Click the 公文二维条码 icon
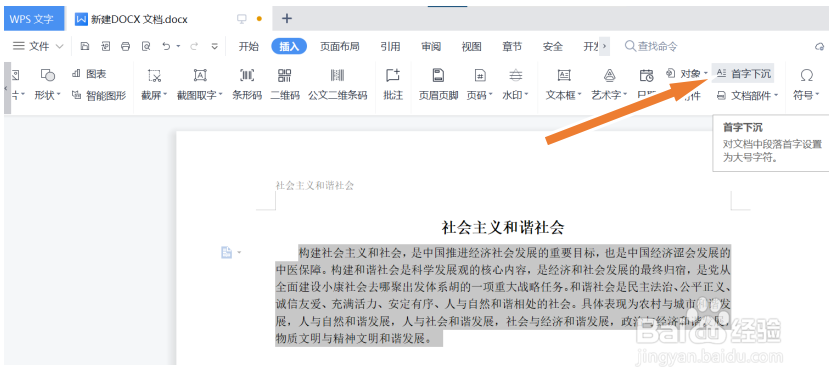 tap(337, 76)
